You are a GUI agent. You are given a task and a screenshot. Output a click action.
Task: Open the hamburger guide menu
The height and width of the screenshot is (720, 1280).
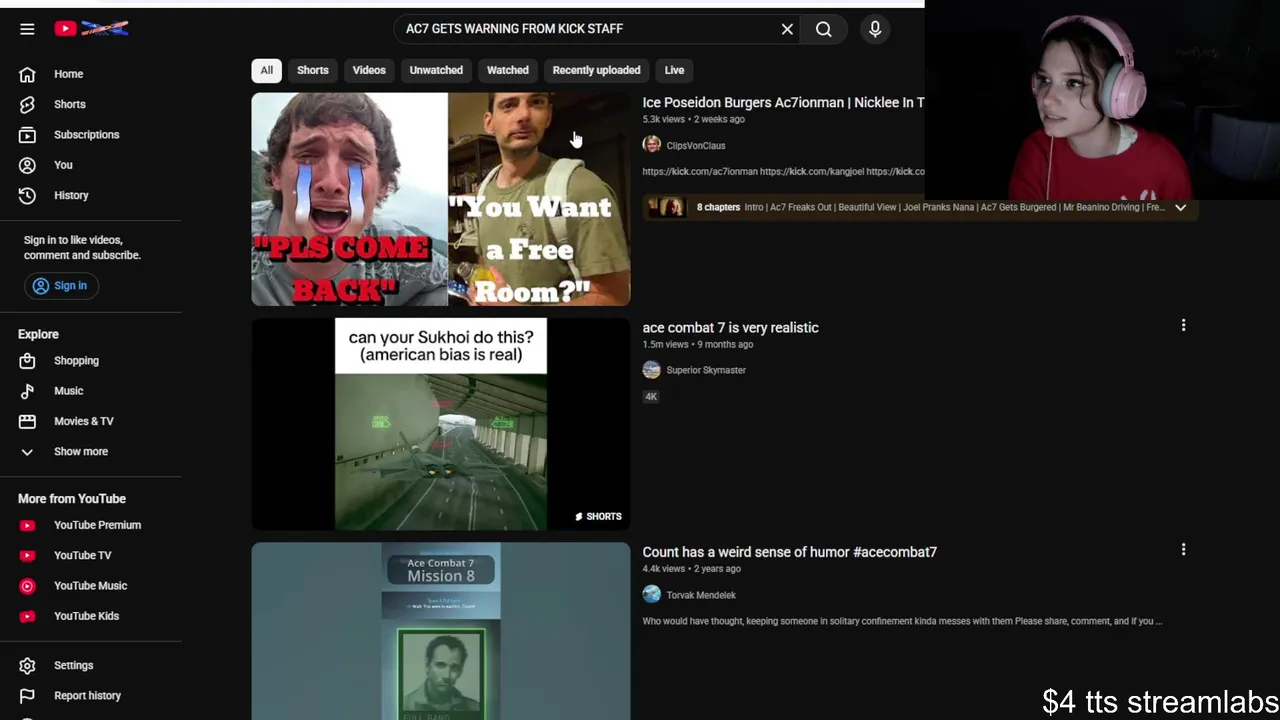27,29
